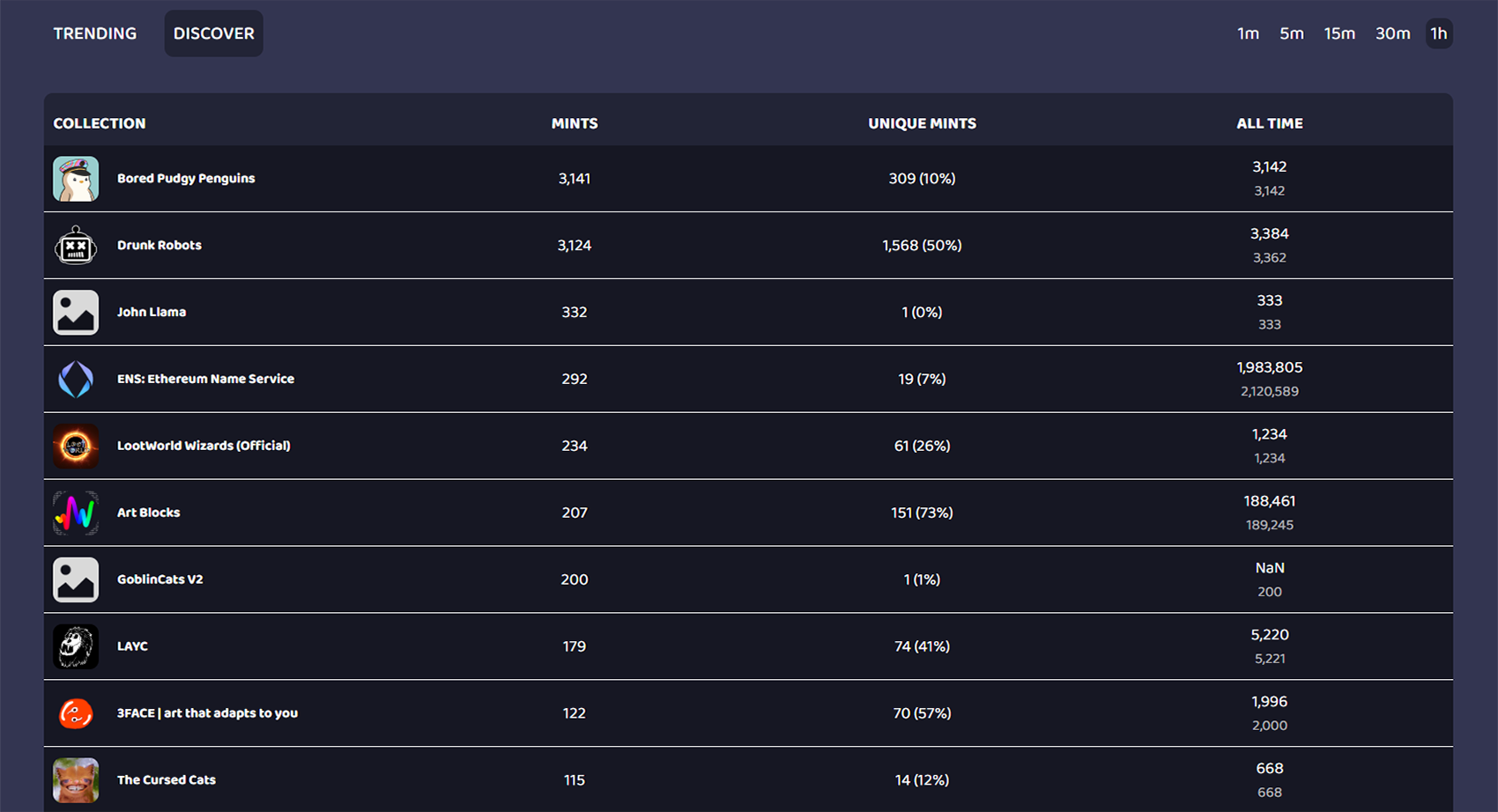
Task: Click mints value 3,124
Action: pyautogui.click(x=575, y=246)
